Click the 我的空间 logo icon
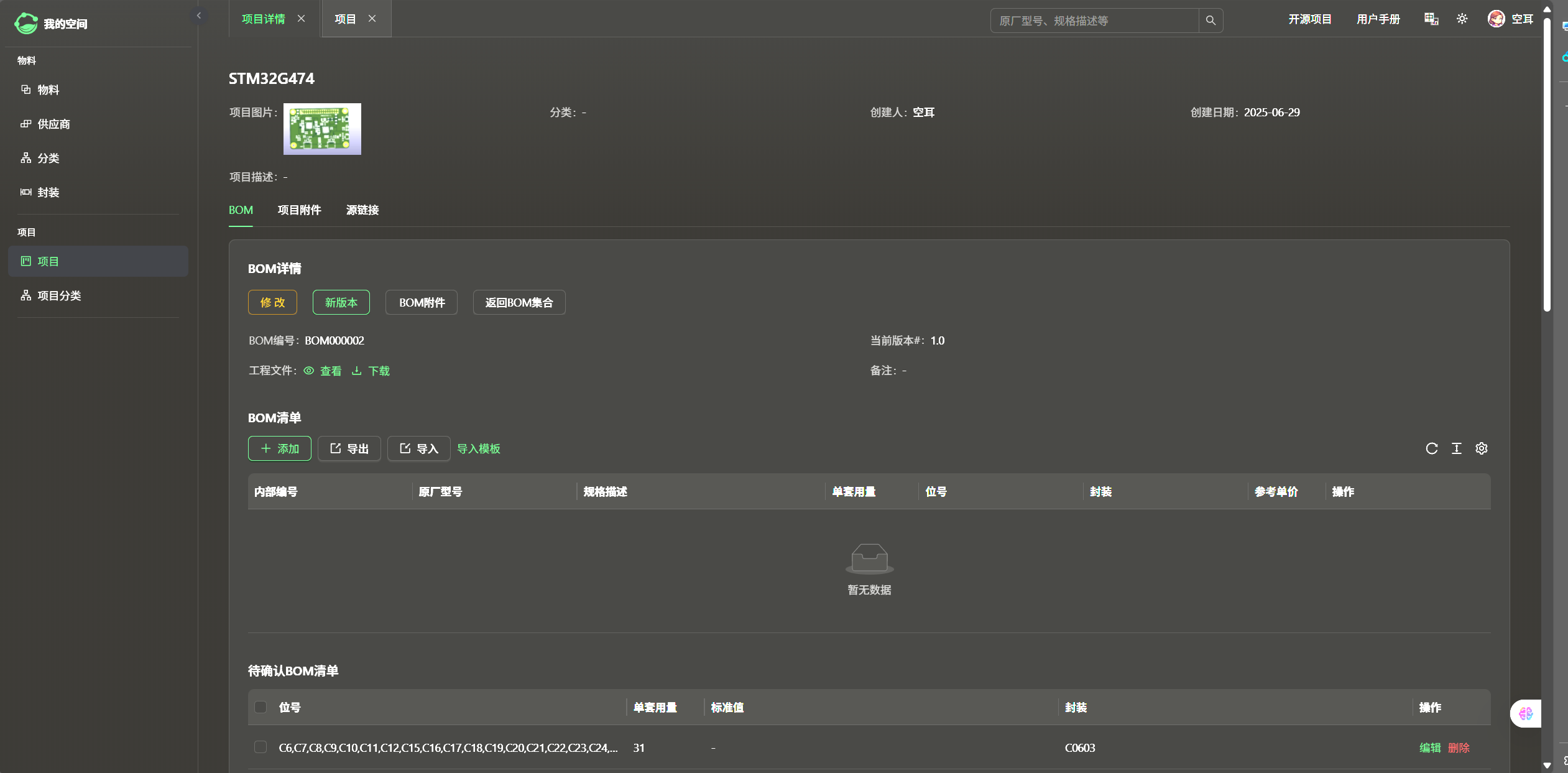 [x=25, y=23]
